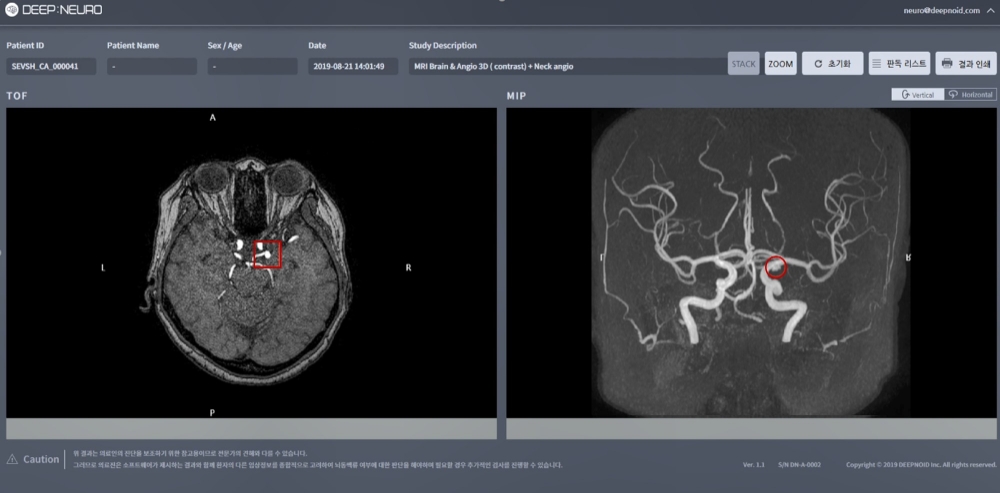Click the horizontal rotation icon above MIP

954,94
